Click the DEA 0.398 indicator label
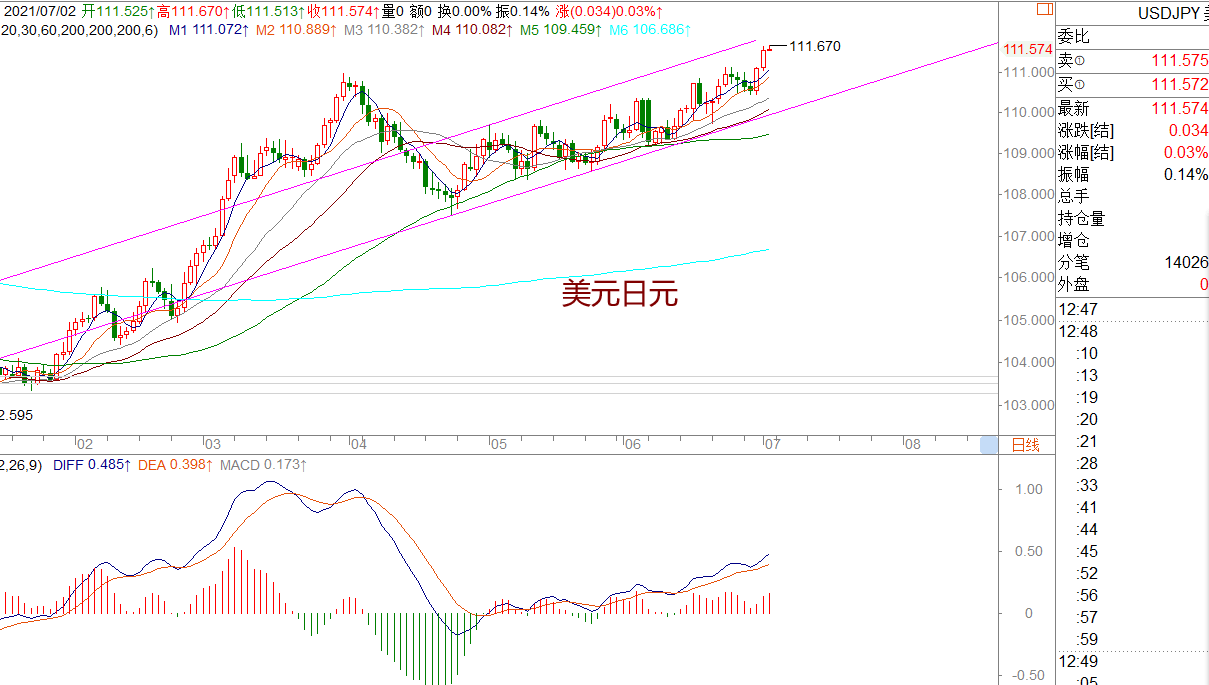 (x=176, y=465)
